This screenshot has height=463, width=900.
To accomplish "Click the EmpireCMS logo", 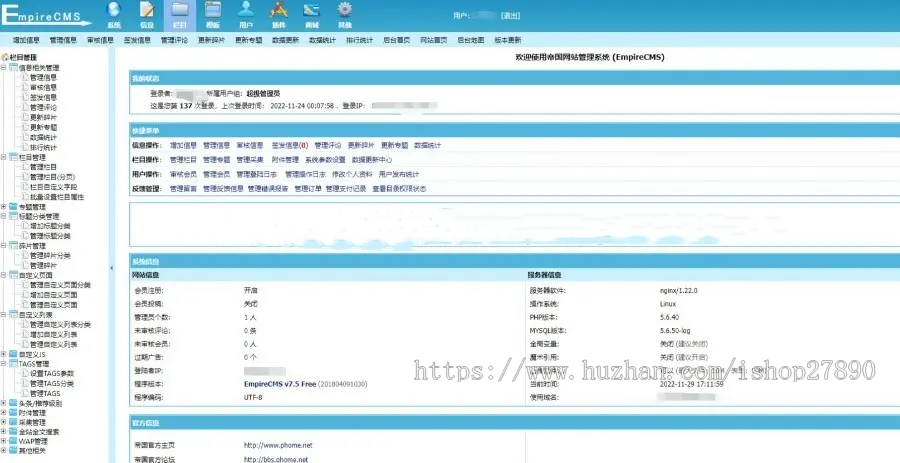I will coord(46,15).
